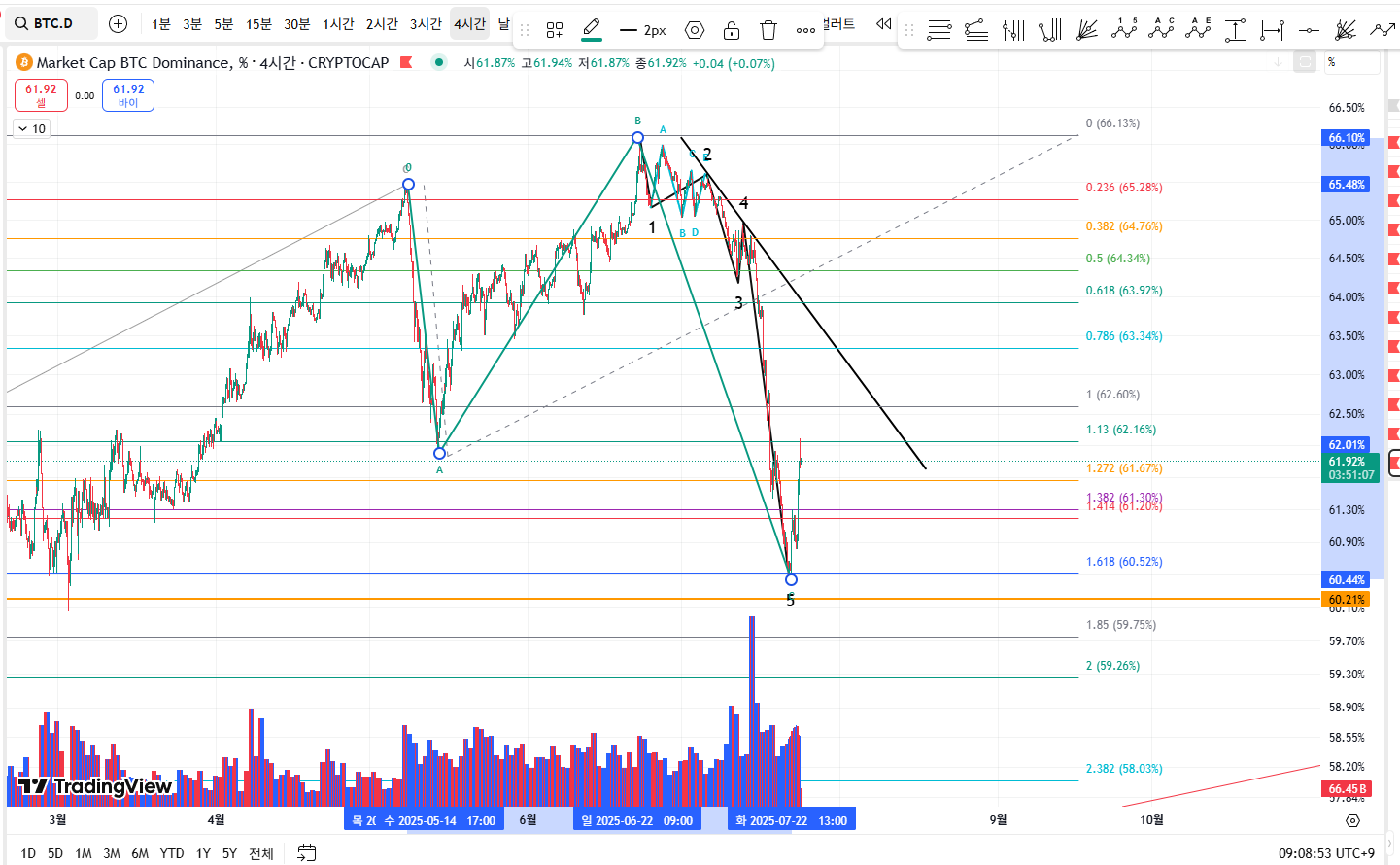Click the 0.618 (63.92%) Fib label
The height and width of the screenshot is (865, 1400).
pyautogui.click(x=1124, y=291)
